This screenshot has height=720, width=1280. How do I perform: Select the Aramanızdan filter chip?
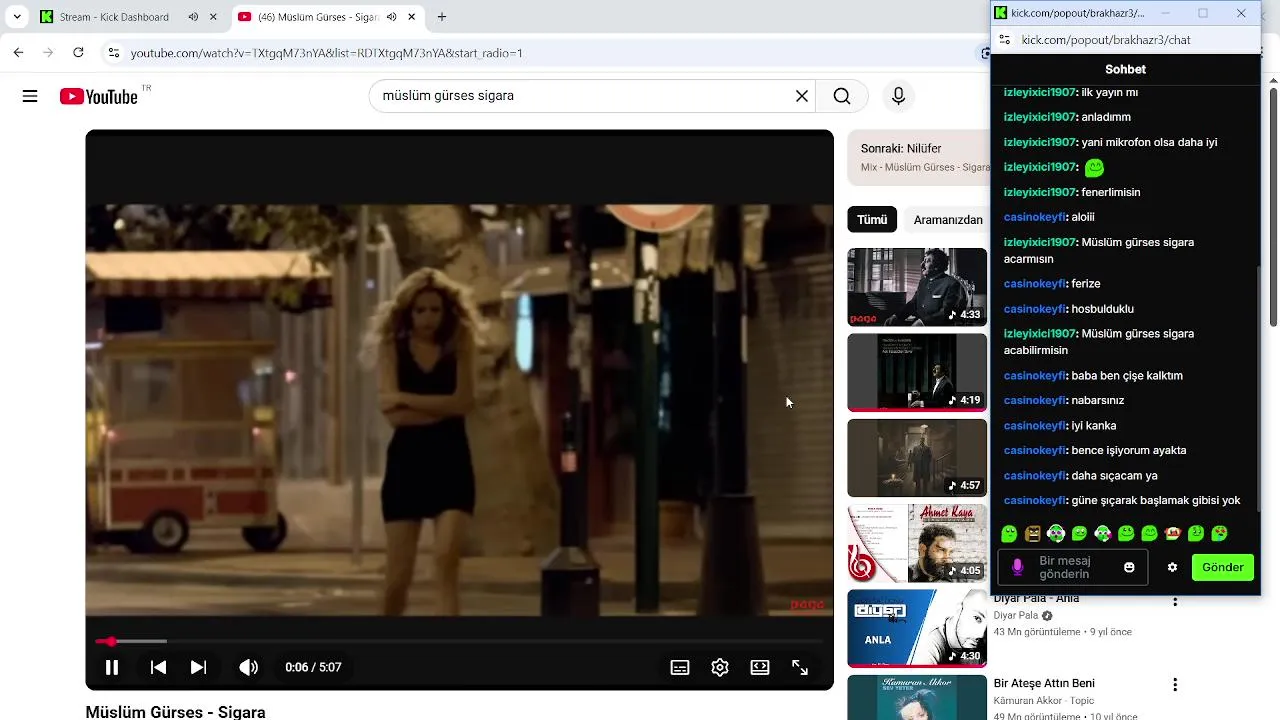pos(948,220)
